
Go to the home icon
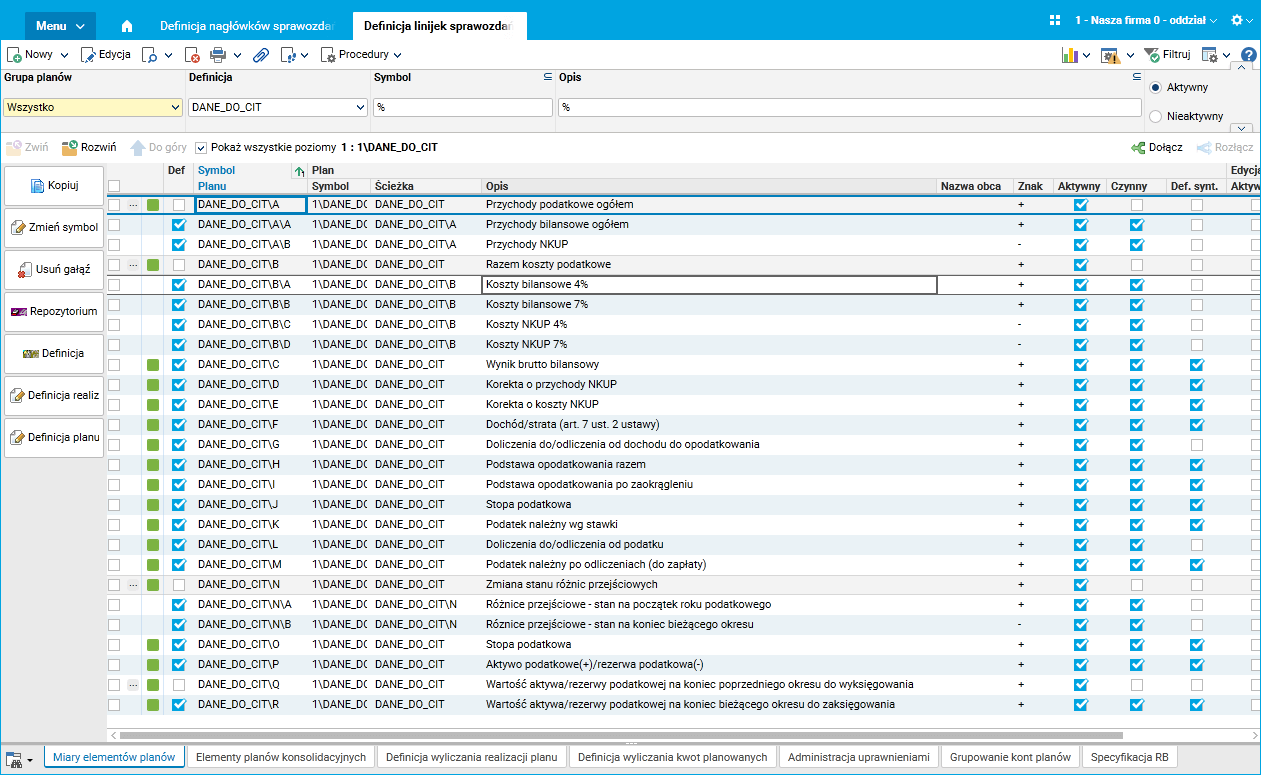127,24
